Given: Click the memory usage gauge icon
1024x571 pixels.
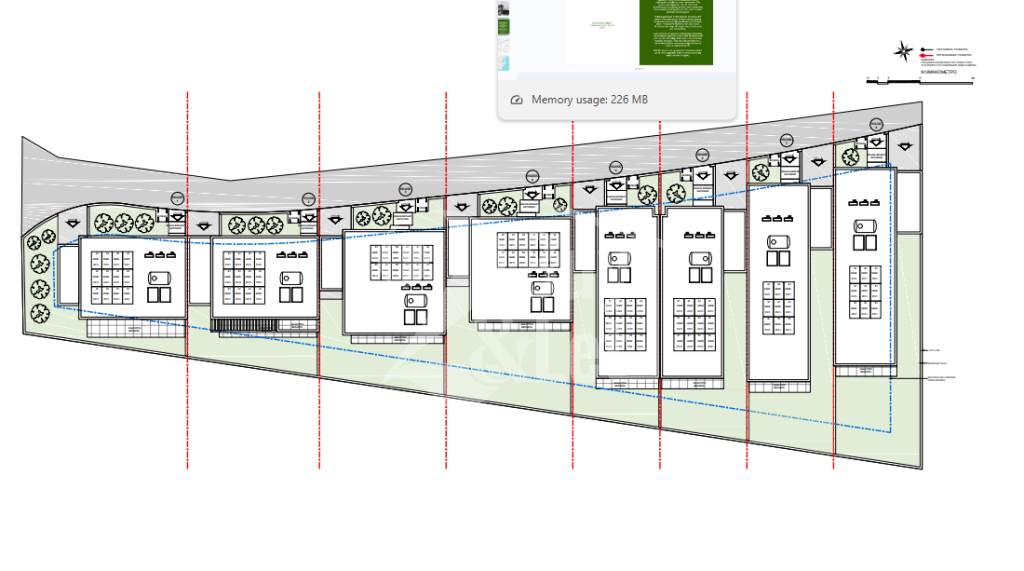Looking at the screenshot, I should [x=517, y=100].
